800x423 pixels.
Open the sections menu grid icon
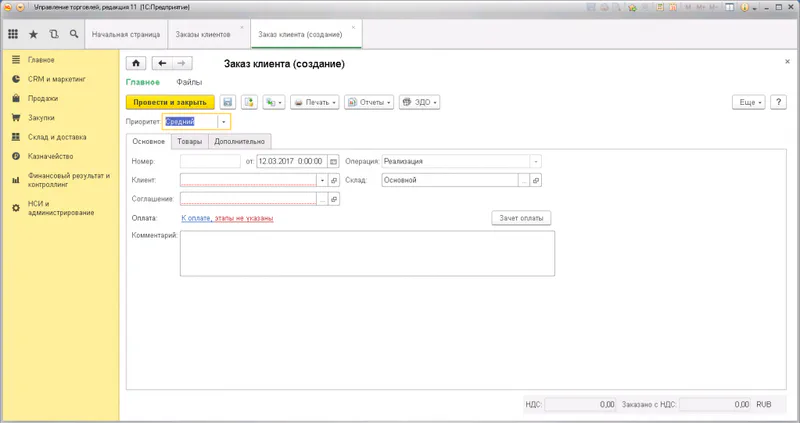pyautogui.click(x=13, y=34)
